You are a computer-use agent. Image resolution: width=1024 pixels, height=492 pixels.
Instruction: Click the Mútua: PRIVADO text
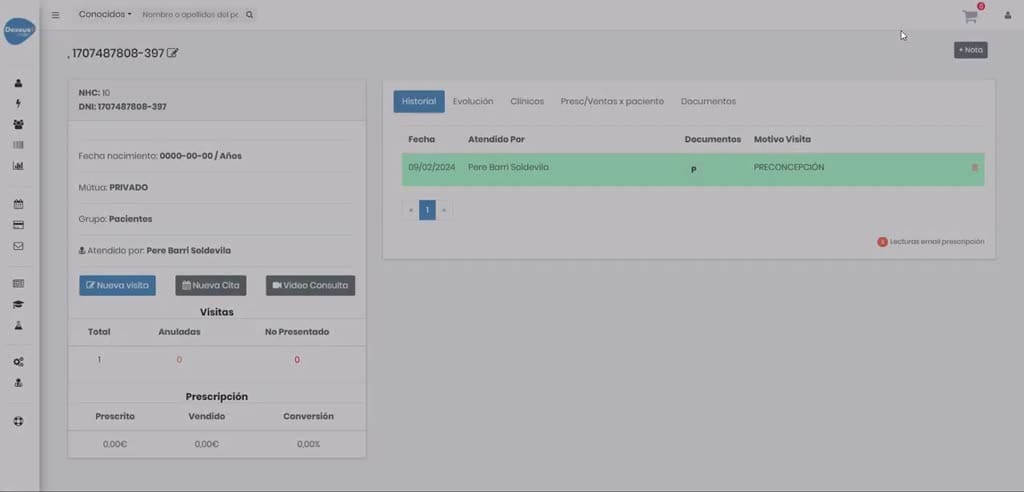coord(113,188)
